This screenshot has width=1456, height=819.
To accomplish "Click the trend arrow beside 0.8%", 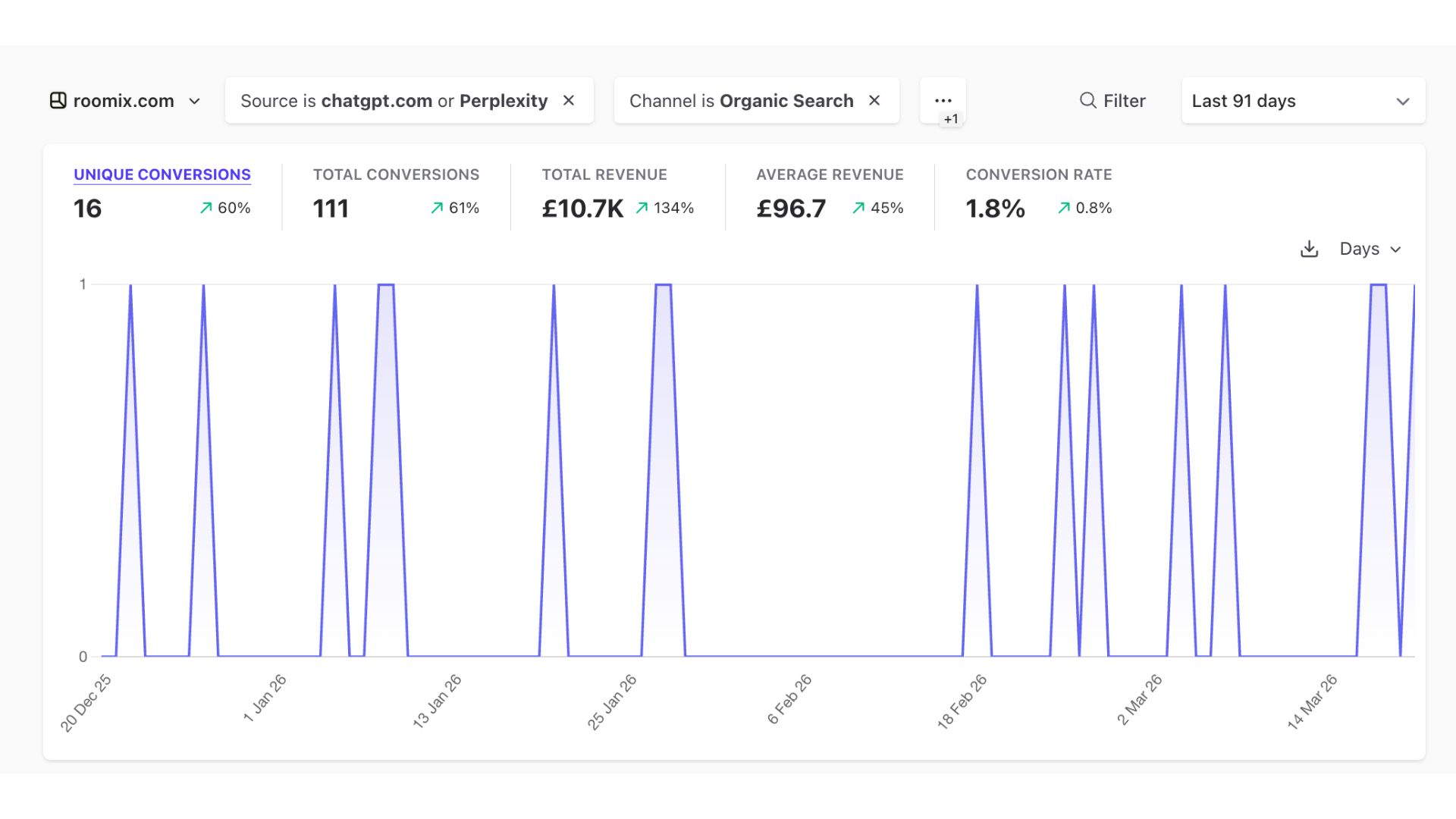I will click(x=1064, y=207).
